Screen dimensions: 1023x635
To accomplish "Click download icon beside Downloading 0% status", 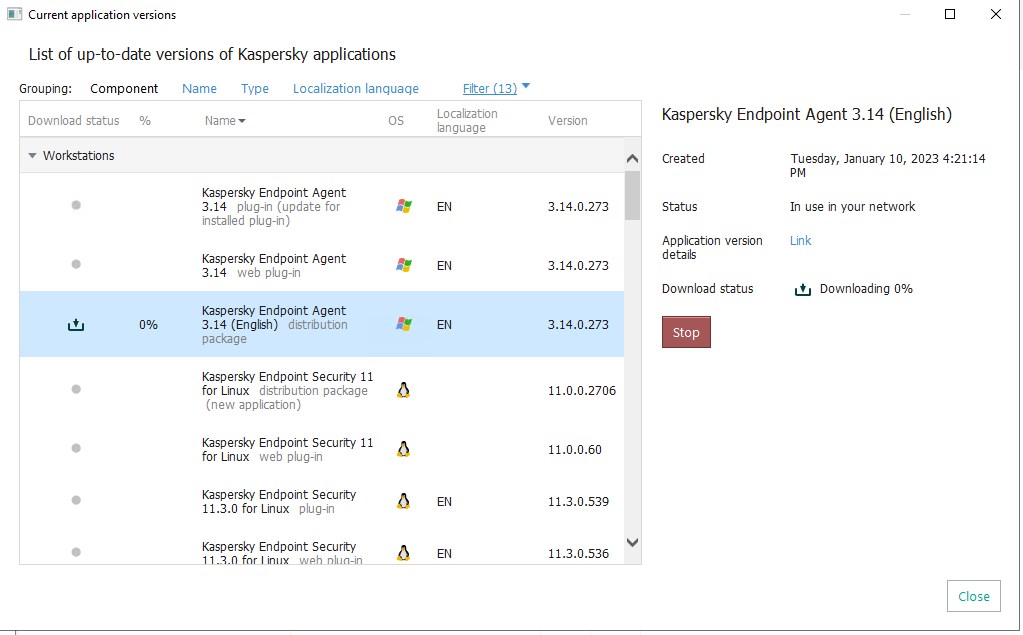I will [x=802, y=289].
